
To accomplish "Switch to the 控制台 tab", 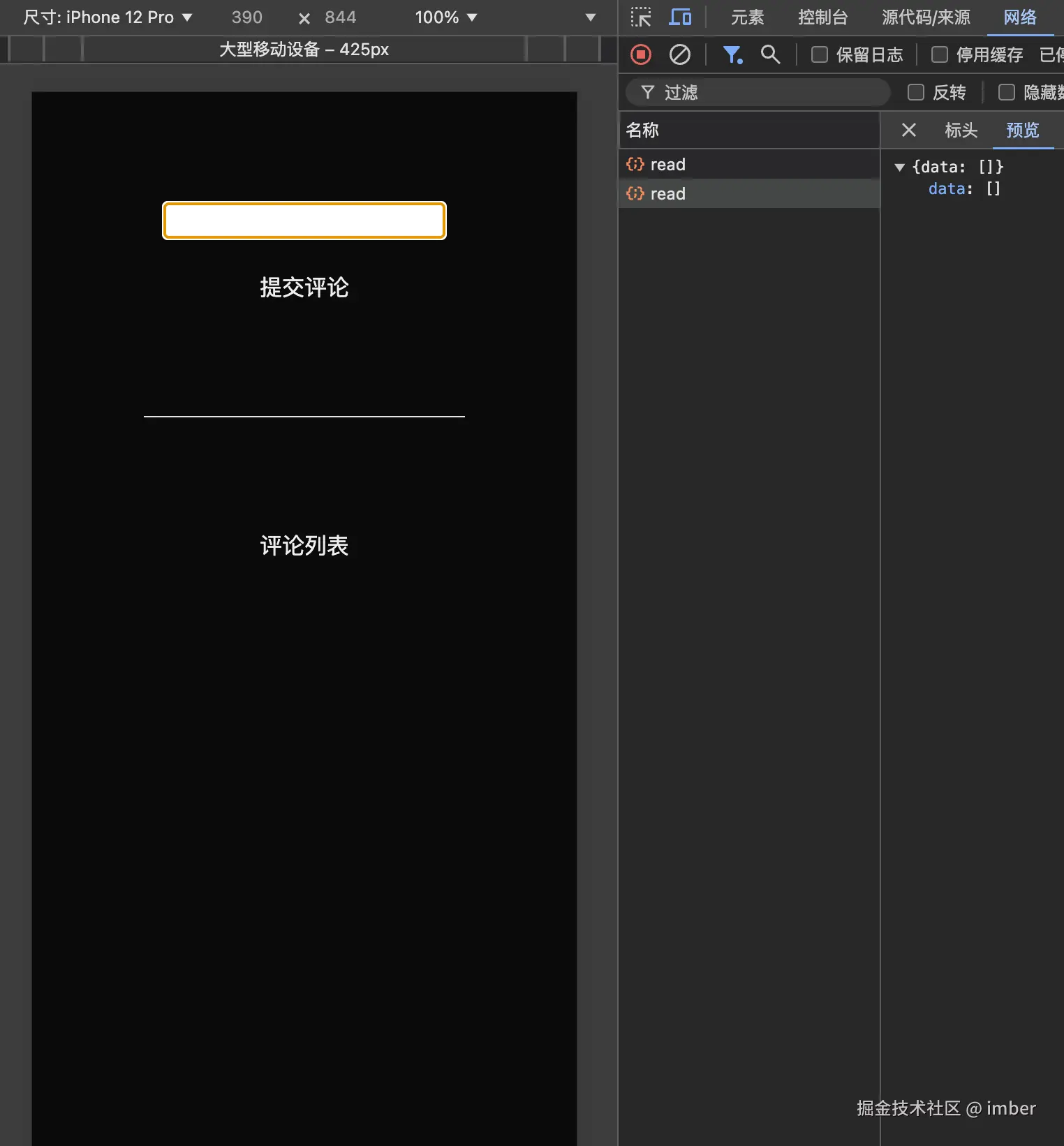I will tap(822, 17).
